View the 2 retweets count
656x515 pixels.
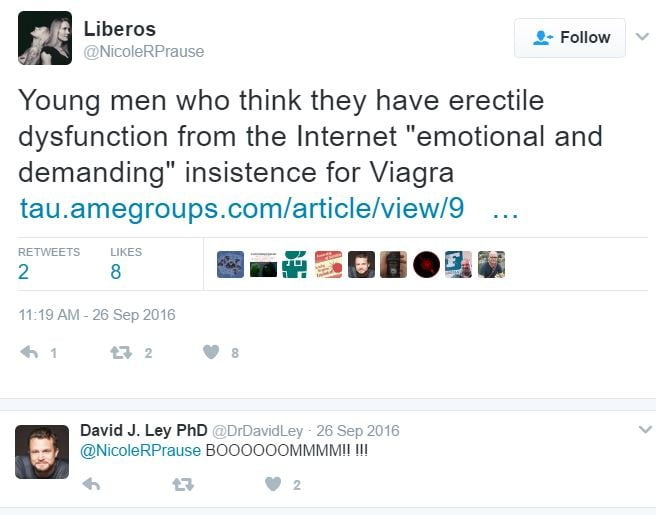(x=23, y=272)
